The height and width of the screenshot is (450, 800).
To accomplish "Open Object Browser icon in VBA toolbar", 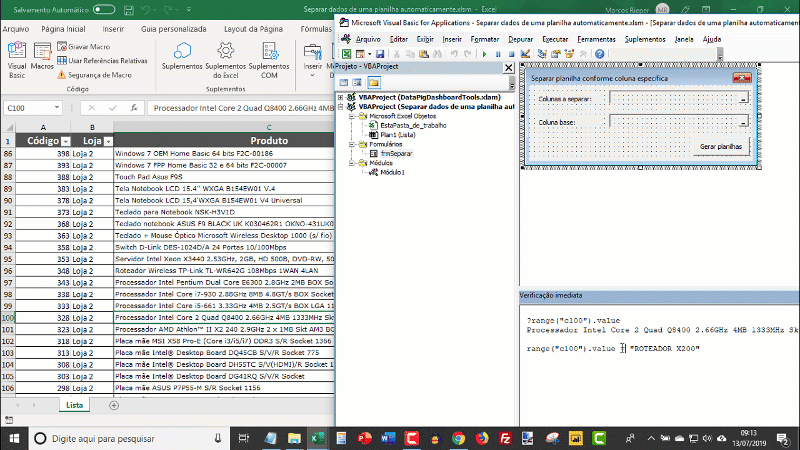I will click(x=569, y=54).
